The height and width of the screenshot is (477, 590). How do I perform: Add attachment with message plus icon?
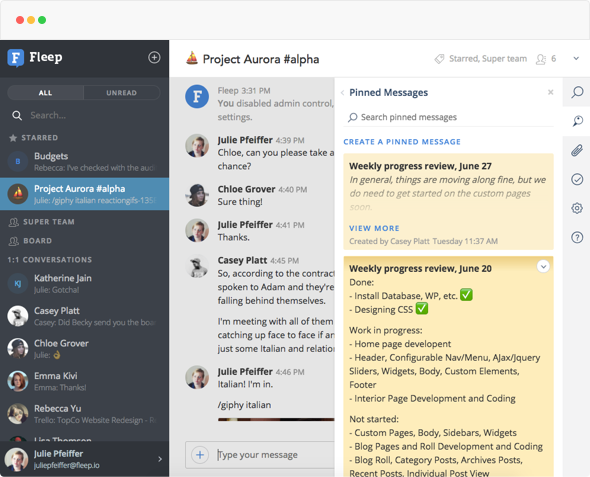[200, 455]
